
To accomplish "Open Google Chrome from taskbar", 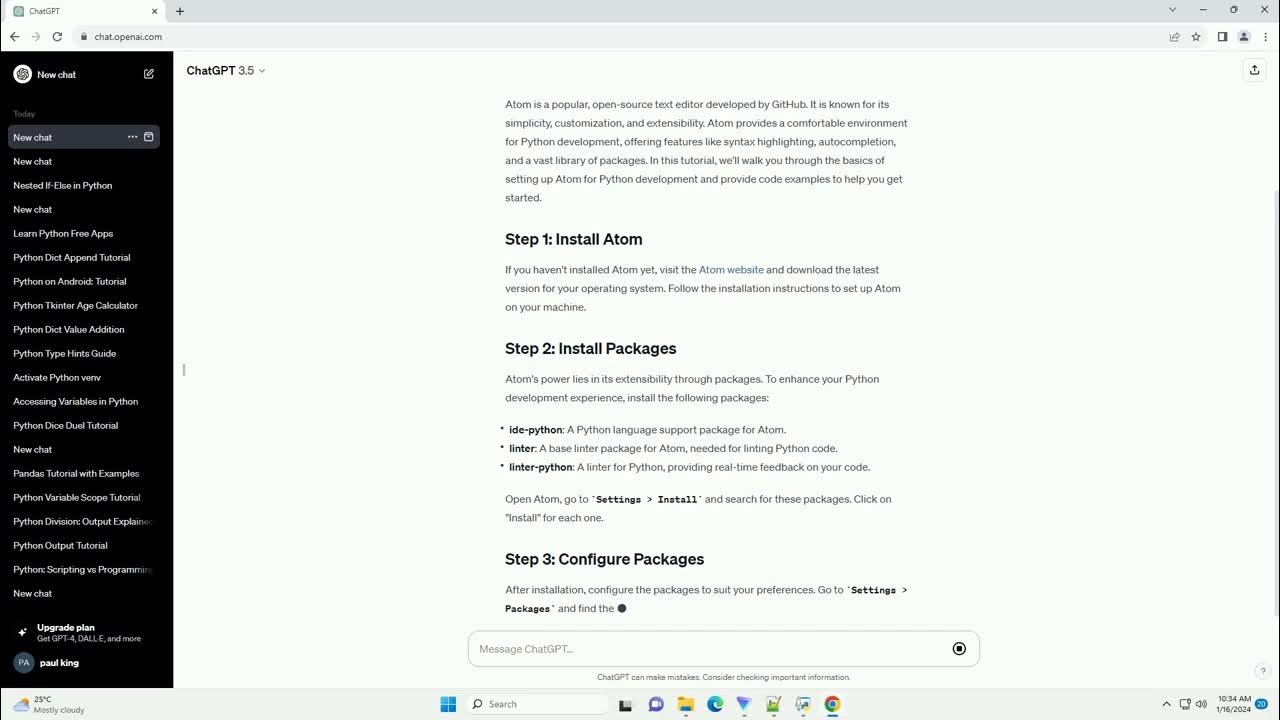I will click(x=832, y=704).
